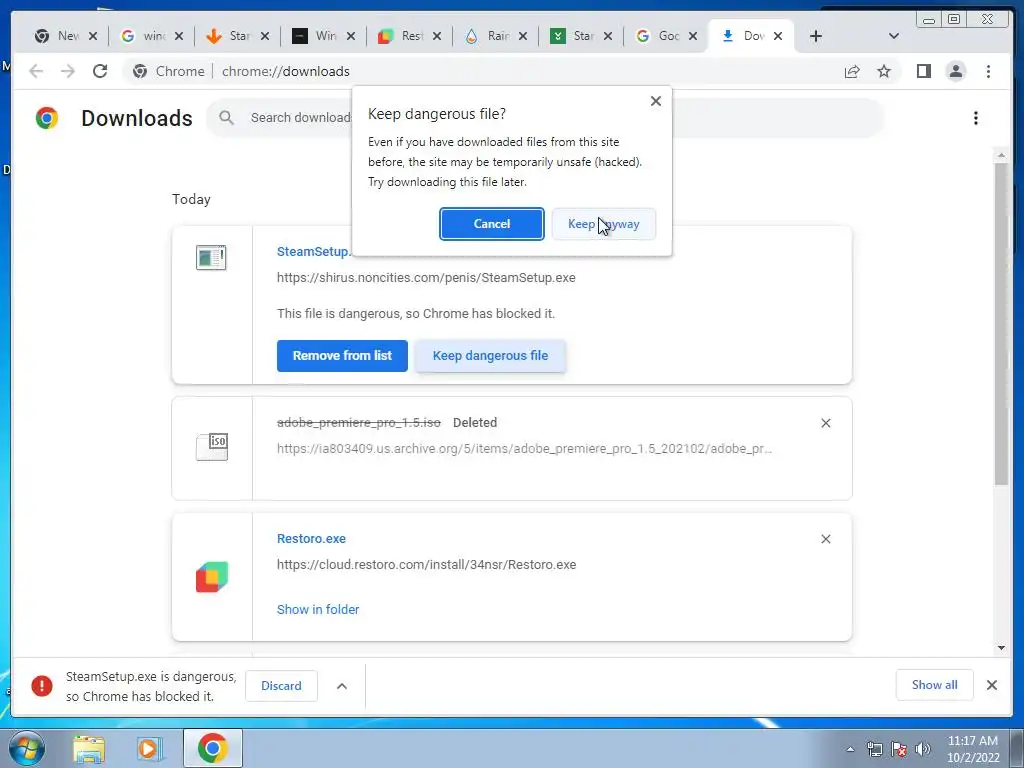Viewport: 1024px width, 768px height.
Task: Click Show all downloads button
Action: tap(935, 684)
